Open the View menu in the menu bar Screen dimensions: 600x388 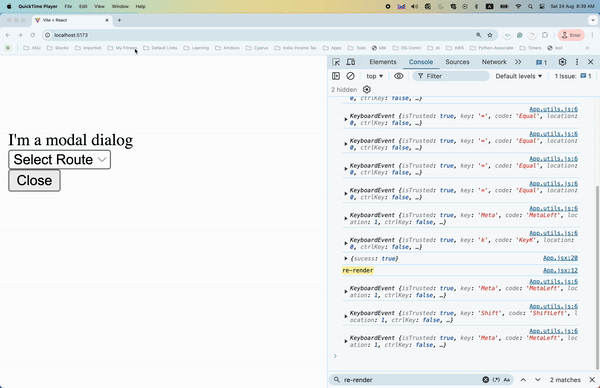[x=99, y=7]
